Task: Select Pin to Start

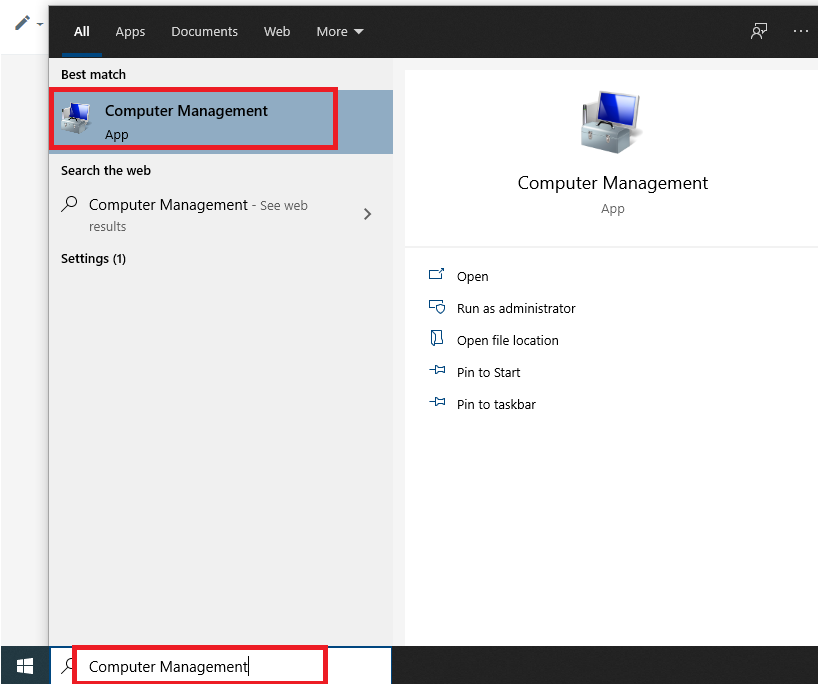Action: pos(488,373)
